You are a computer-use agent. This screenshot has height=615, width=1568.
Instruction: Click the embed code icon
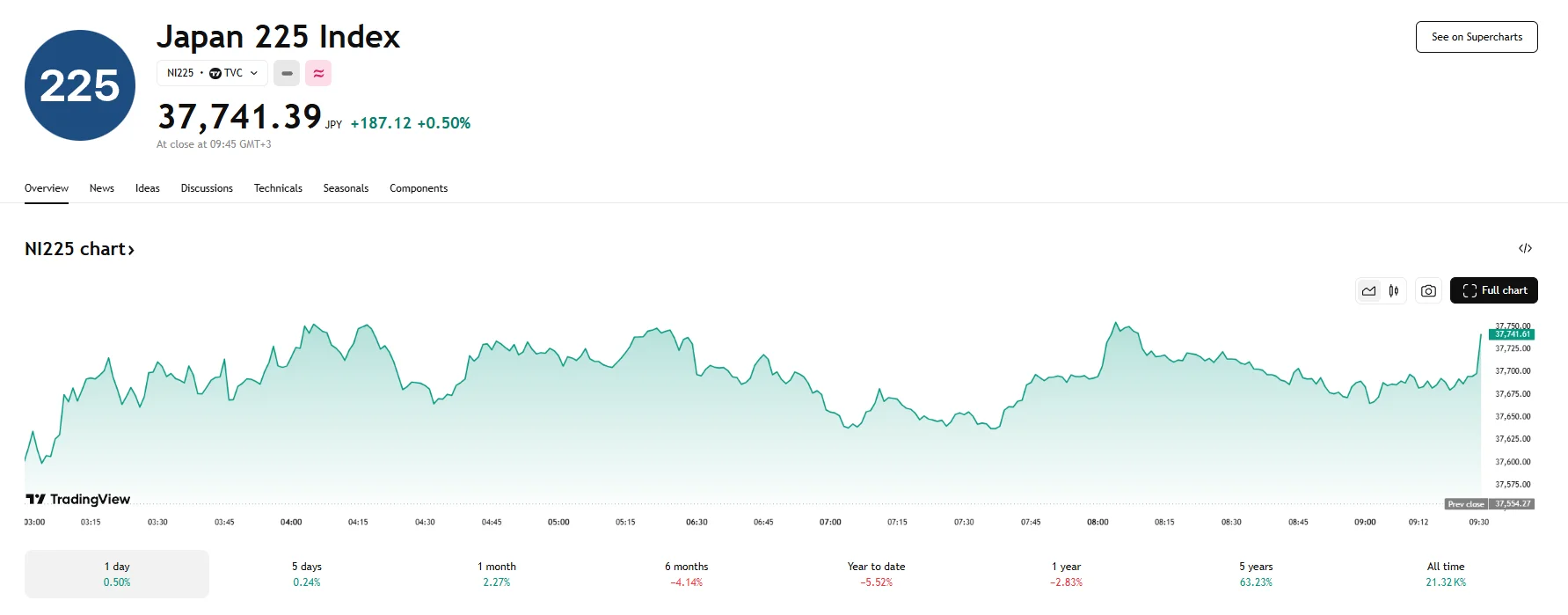coord(1525,248)
